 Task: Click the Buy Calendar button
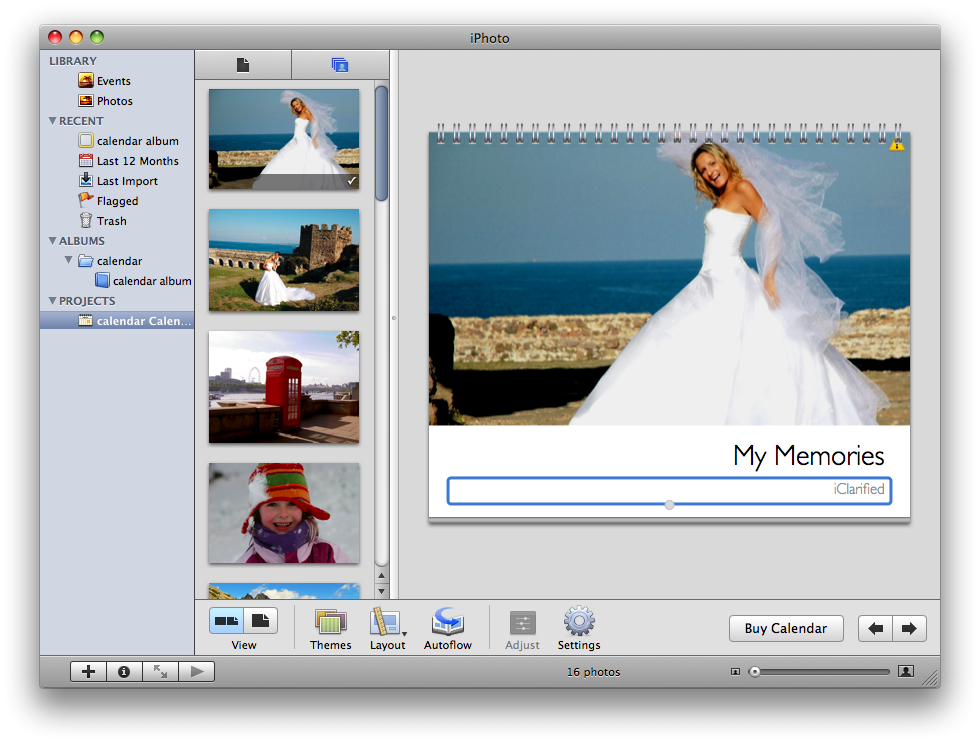tap(786, 628)
